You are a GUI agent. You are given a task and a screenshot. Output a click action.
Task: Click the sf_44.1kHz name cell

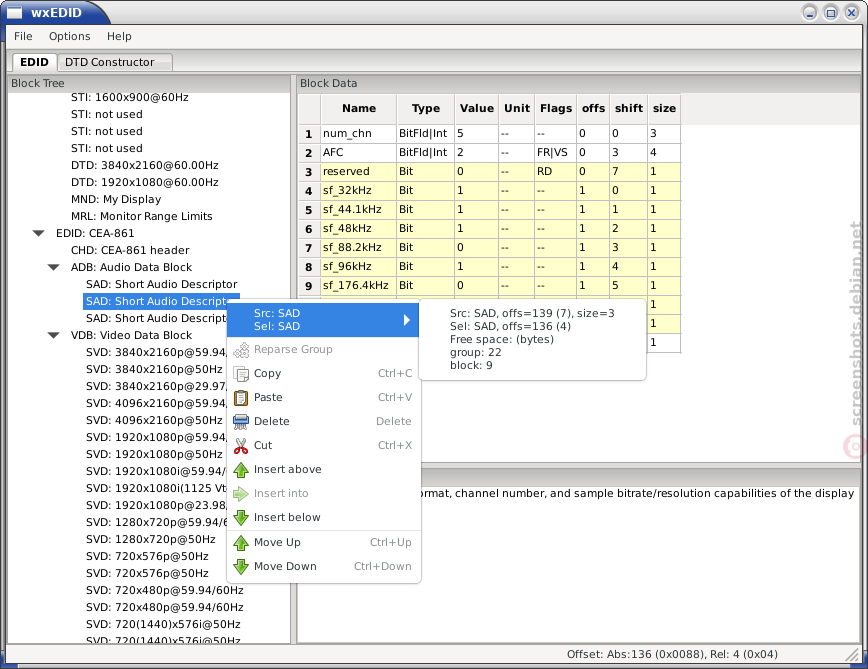[x=359, y=209]
